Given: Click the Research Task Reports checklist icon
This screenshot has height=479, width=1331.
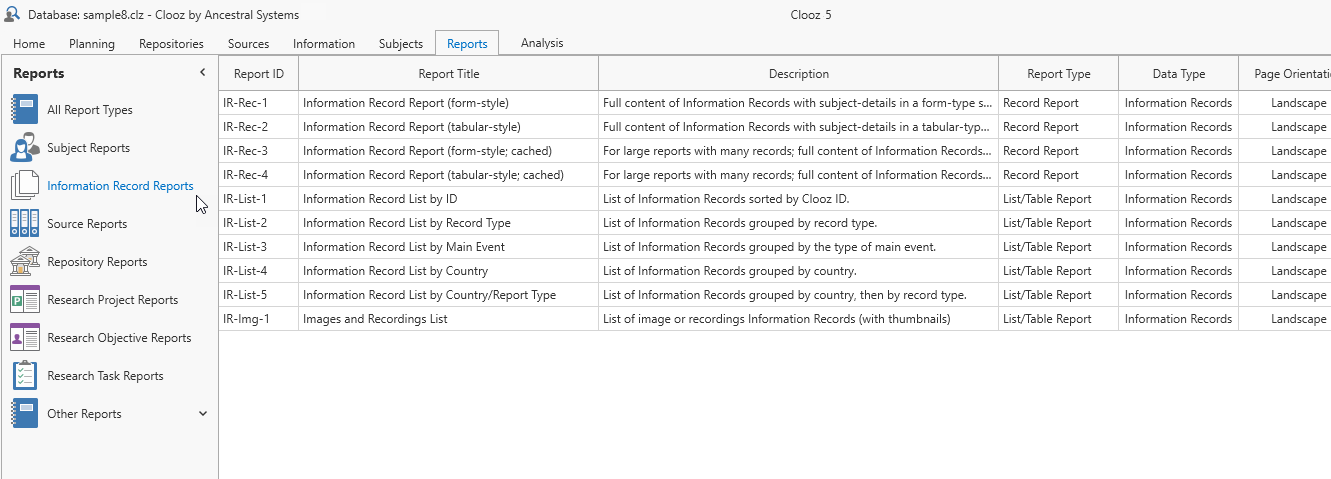Looking at the screenshot, I should coord(24,376).
